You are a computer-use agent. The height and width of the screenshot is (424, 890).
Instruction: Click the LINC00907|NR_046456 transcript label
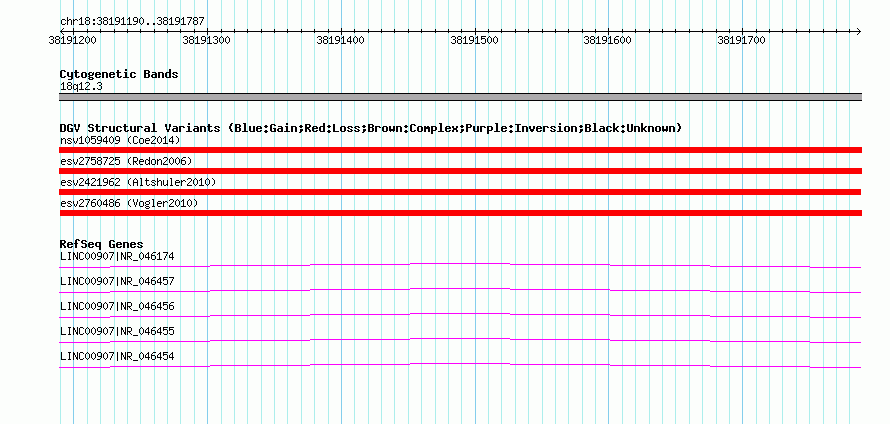point(117,307)
